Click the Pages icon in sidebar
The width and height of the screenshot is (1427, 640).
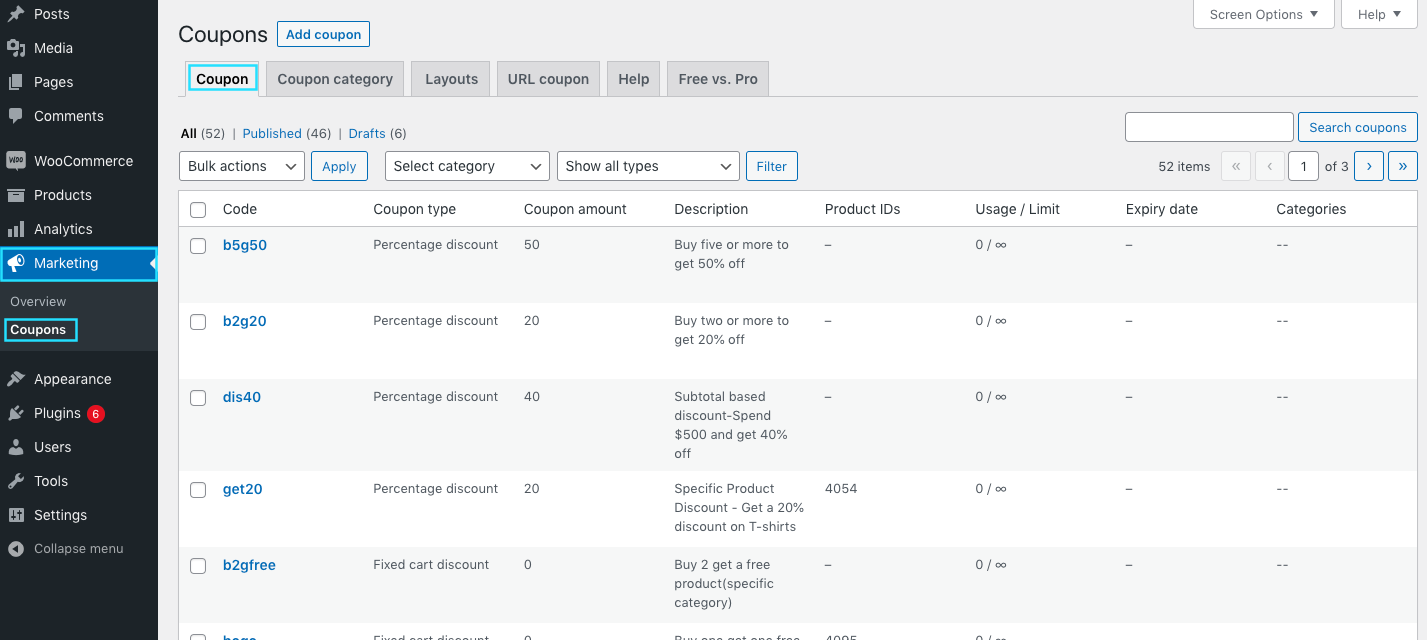(x=16, y=82)
